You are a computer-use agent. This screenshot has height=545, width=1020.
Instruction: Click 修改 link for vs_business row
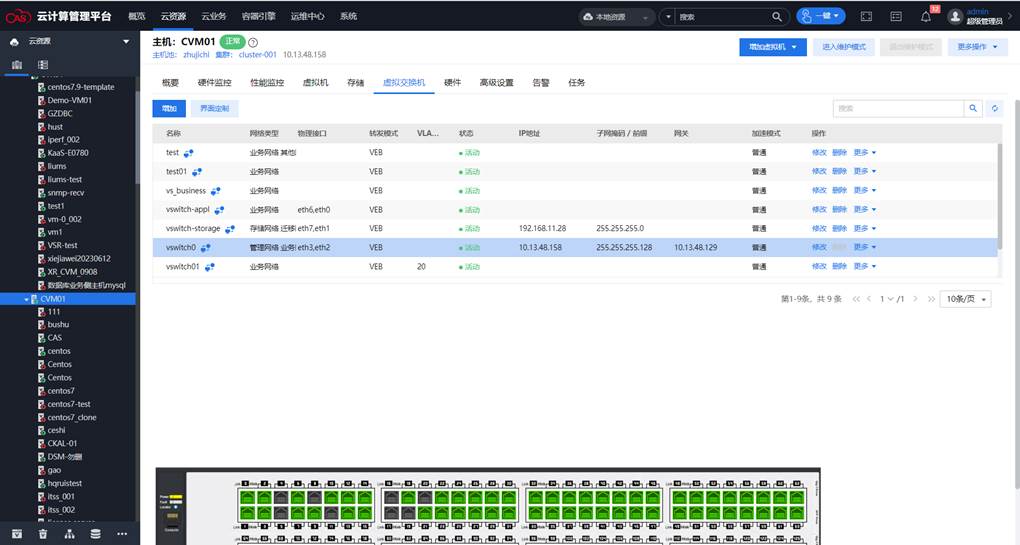(x=819, y=191)
